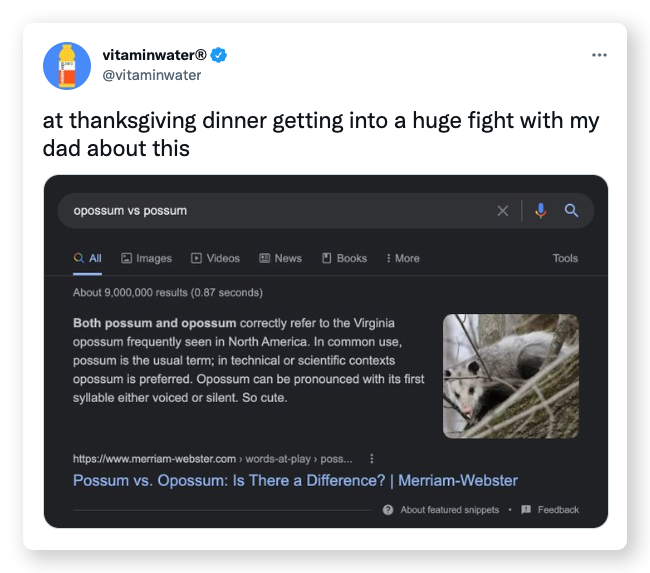650x573 pixels.
Task: Open the News results tab
Action: (280, 258)
